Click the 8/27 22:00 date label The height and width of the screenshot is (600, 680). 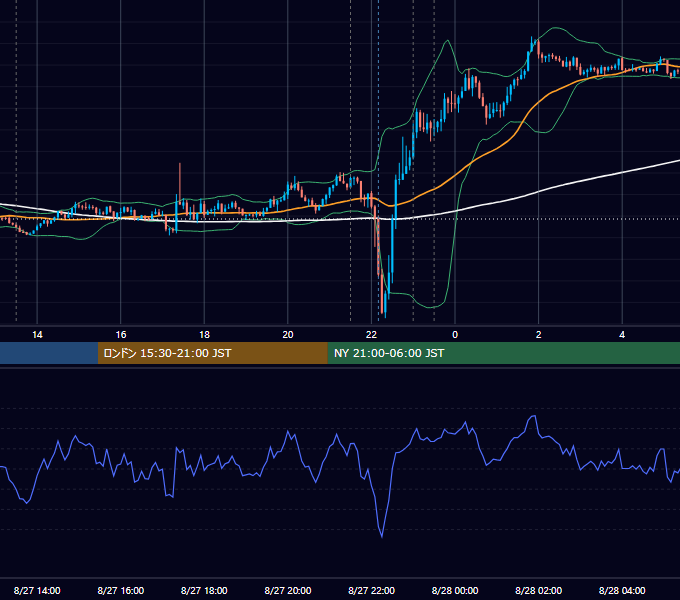[x=371, y=590]
